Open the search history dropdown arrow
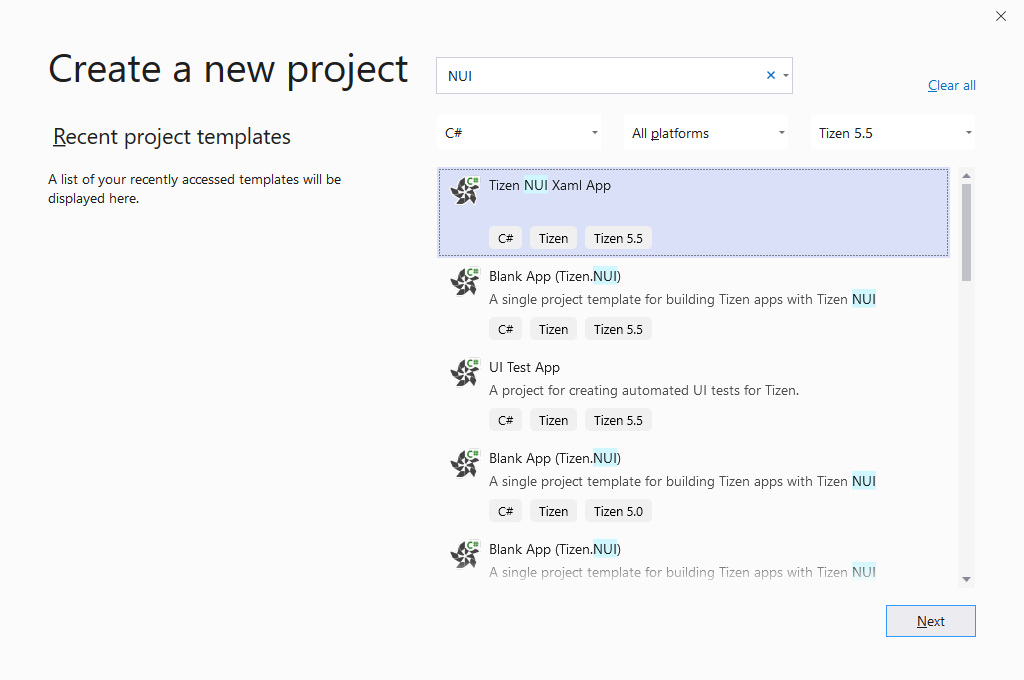This screenshot has width=1024, height=680. 786,75
